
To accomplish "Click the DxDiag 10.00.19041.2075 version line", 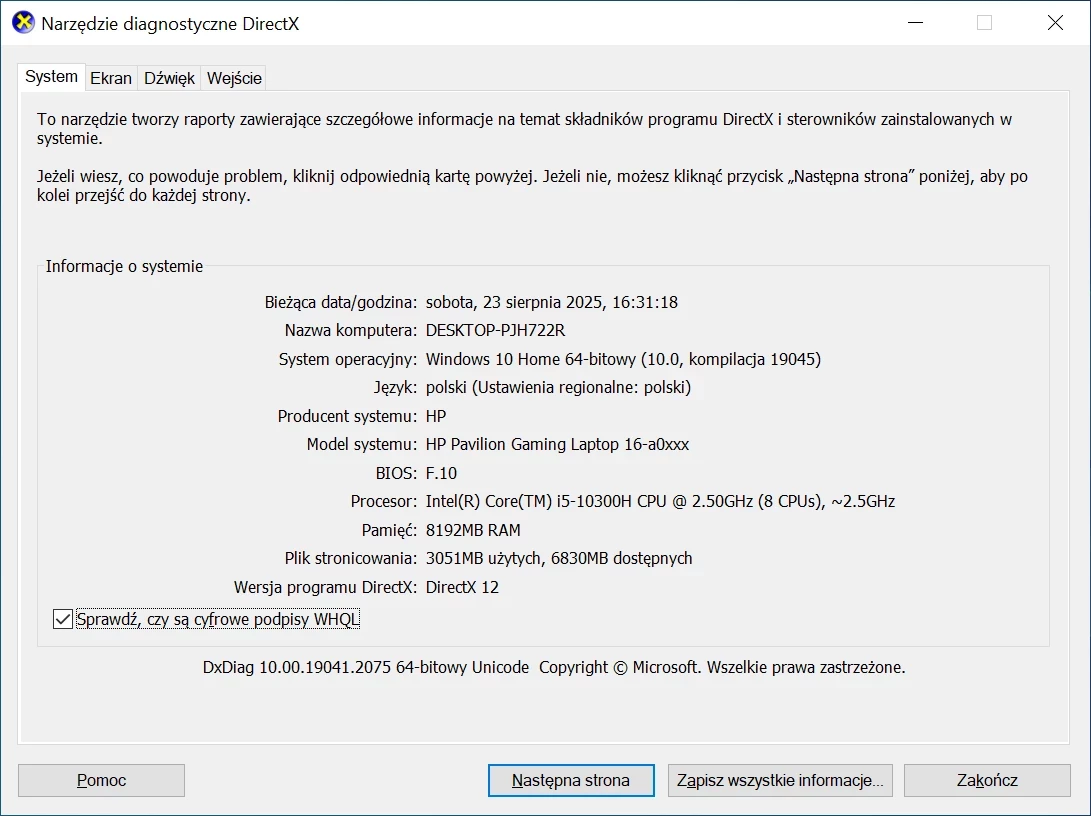I will pyautogui.click(x=554, y=667).
